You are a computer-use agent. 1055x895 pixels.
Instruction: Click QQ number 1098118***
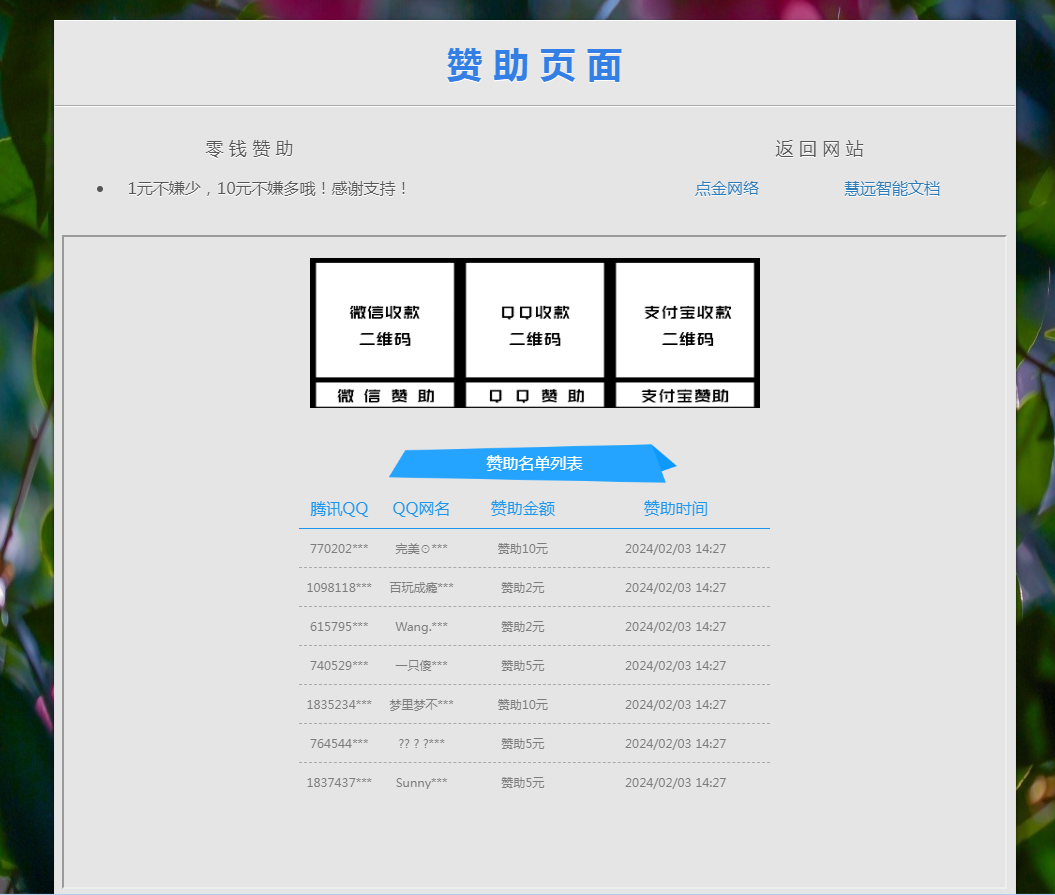click(339, 587)
